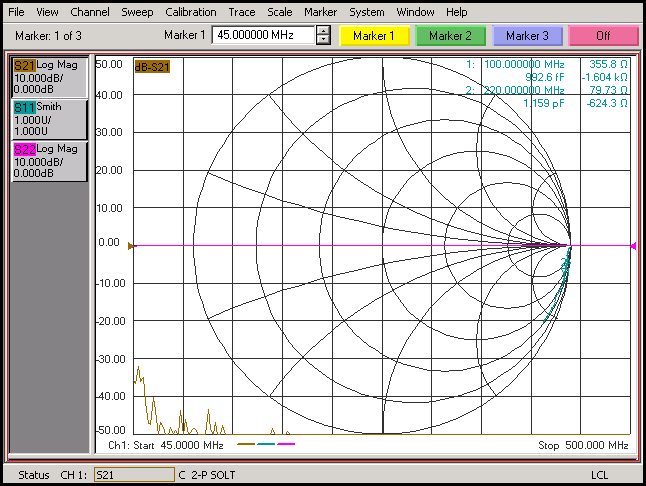Image resolution: width=646 pixels, height=486 pixels.
Task: Open the Calibration menu
Action: tap(191, 12)
